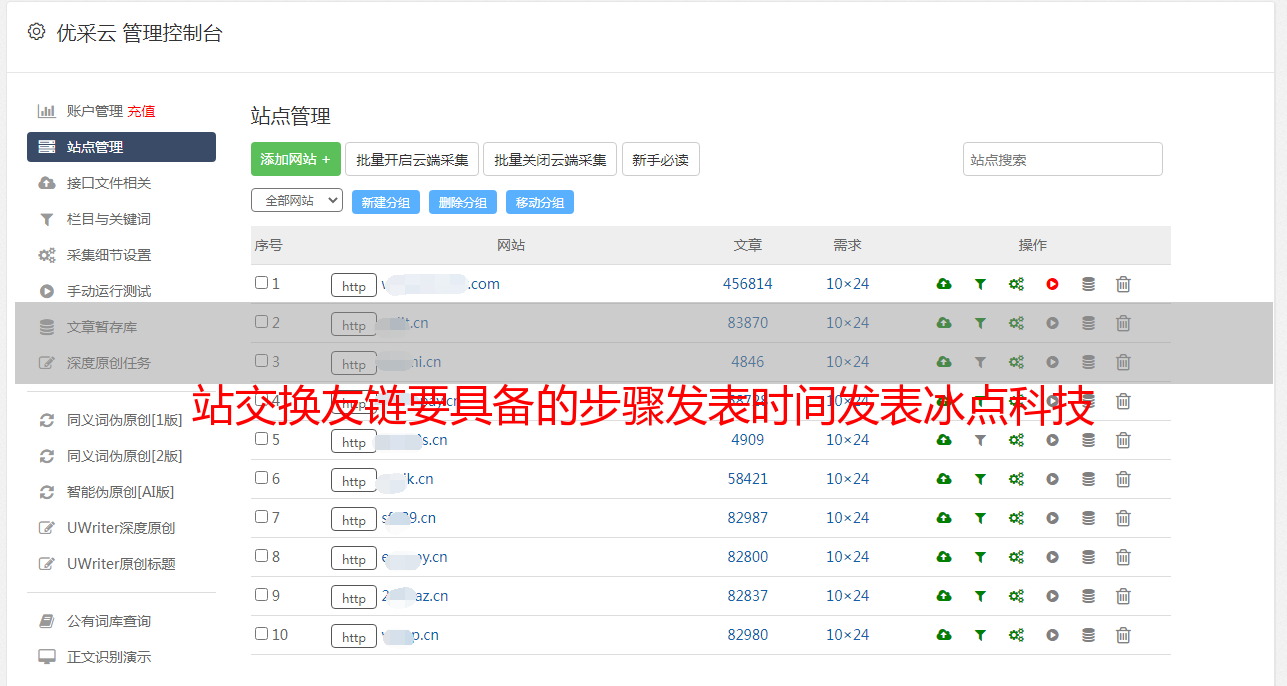Click play icon in row 10

(x=1052, y=635)
